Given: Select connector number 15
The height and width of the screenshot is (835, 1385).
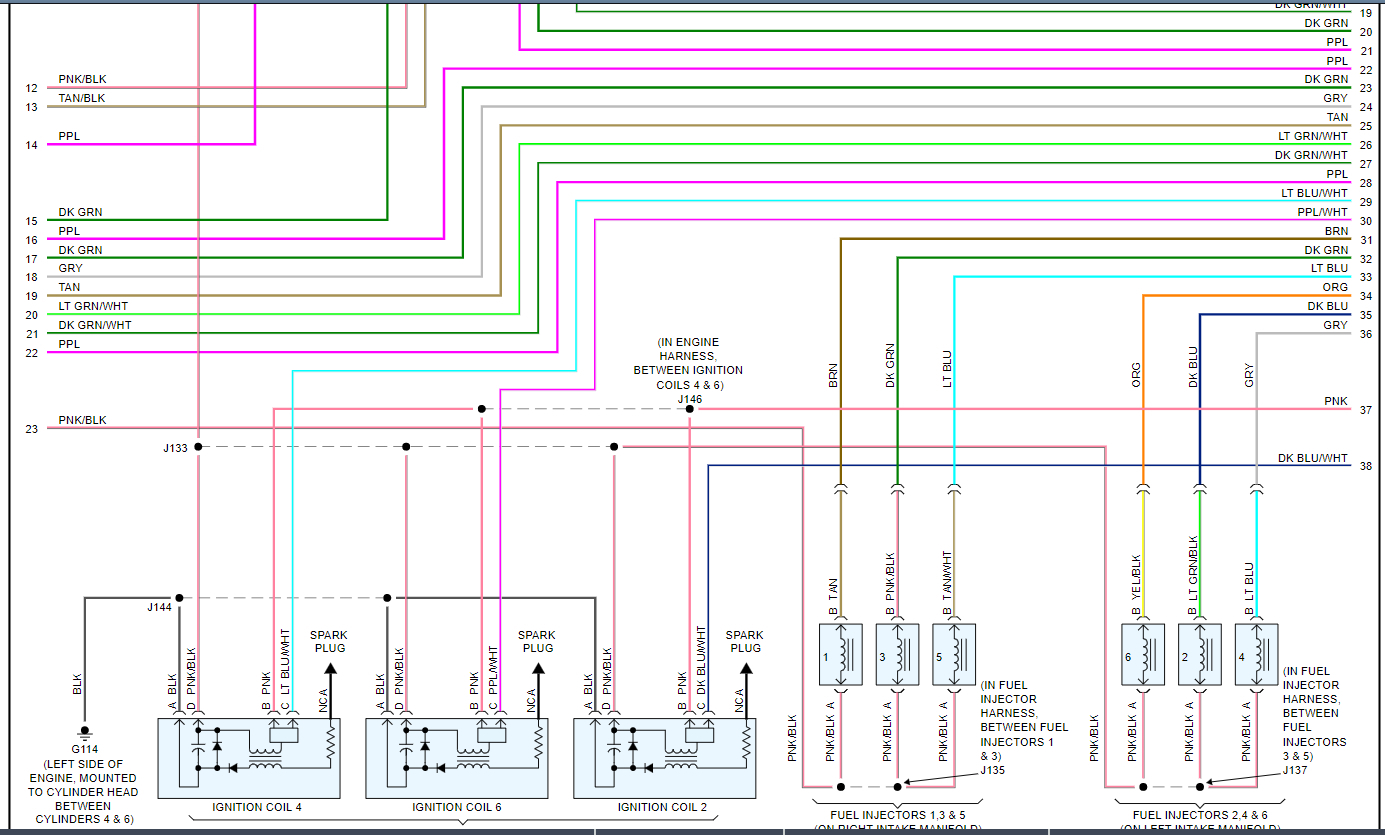Looking at the screenshot, I should (31, 221).
